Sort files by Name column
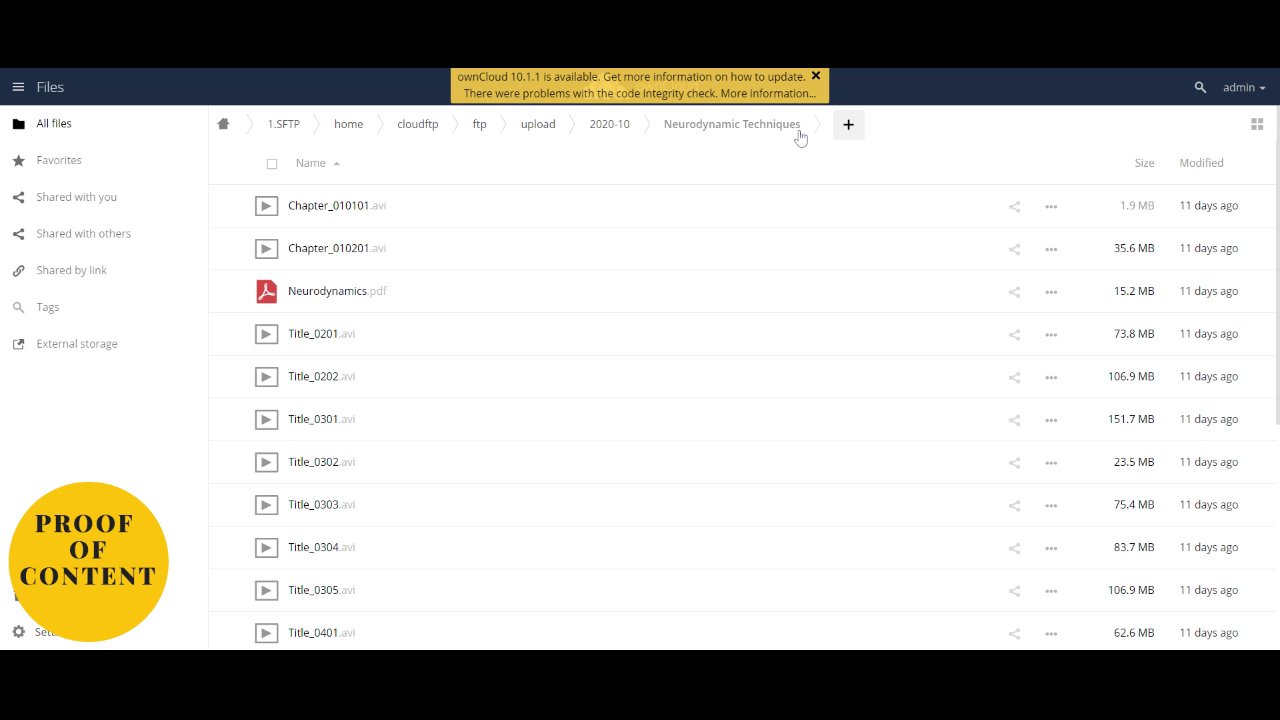The width and height of the screenshot is (1280, 720). tap(311, 163)
